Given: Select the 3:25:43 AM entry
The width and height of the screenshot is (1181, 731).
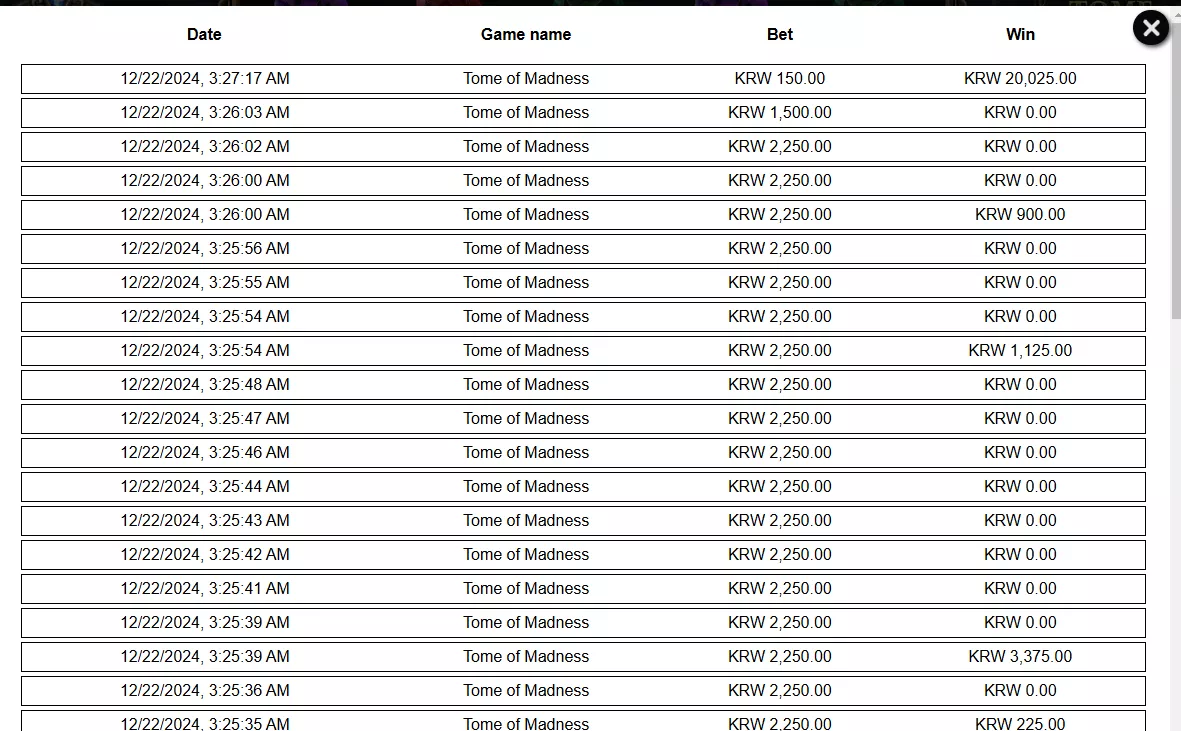Looking at the screenshot, I should click(583, 521).
